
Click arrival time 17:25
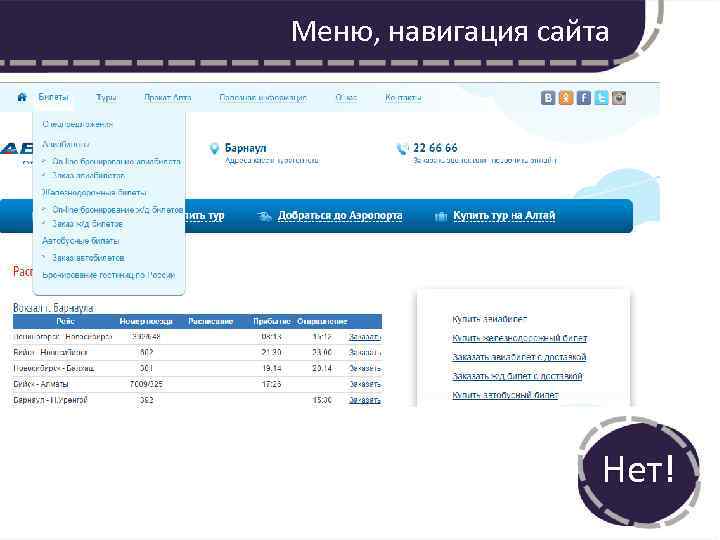pos(271,384)
